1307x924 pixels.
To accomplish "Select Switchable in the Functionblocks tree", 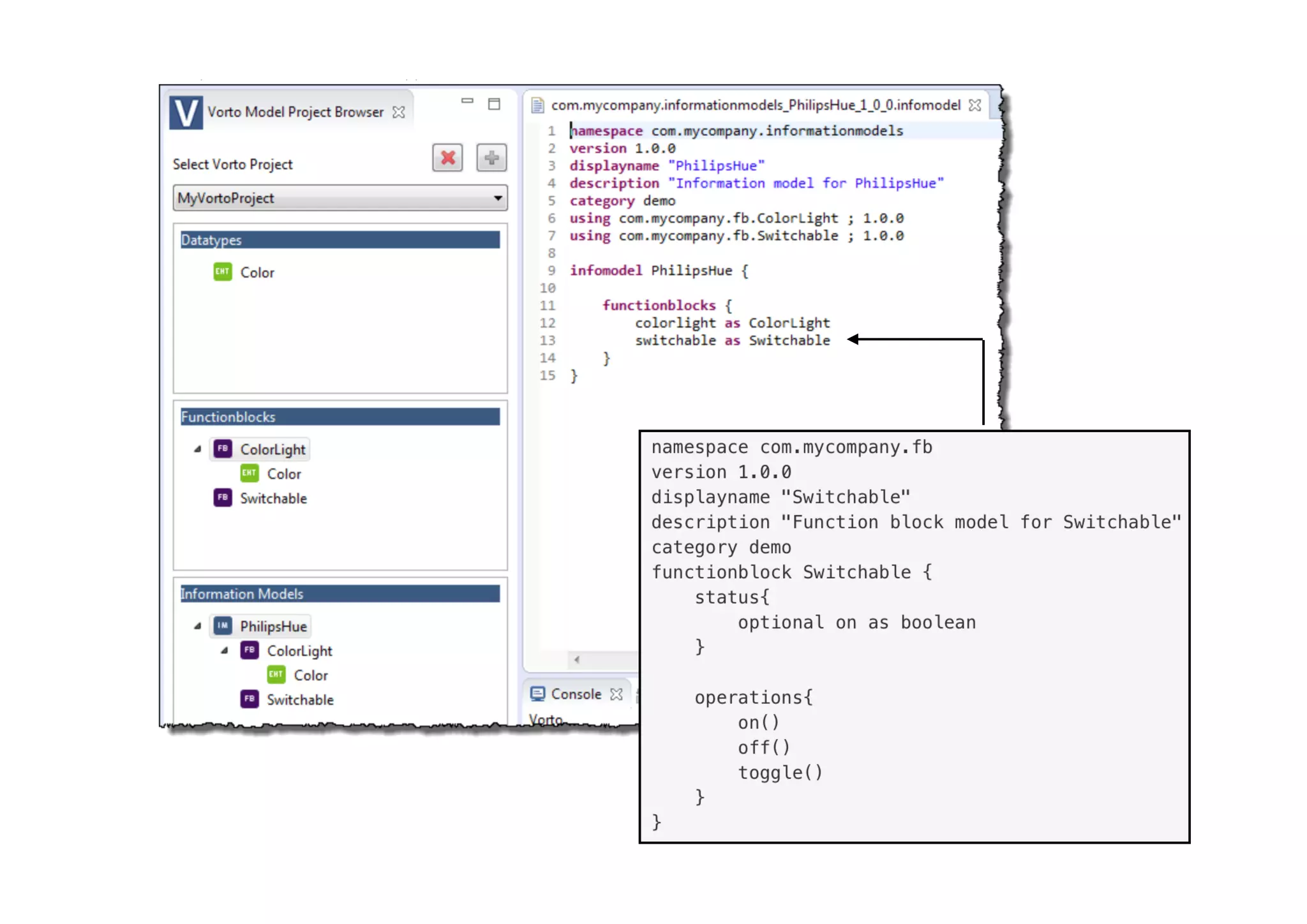I will point(273,498).
